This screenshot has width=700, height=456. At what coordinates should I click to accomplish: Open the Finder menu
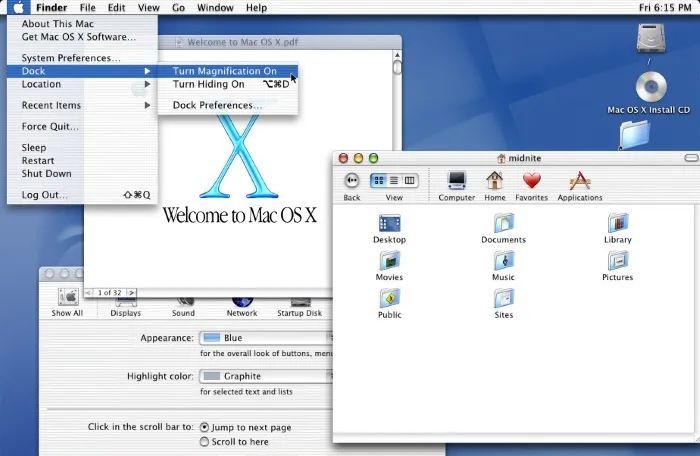click(51, 8)
